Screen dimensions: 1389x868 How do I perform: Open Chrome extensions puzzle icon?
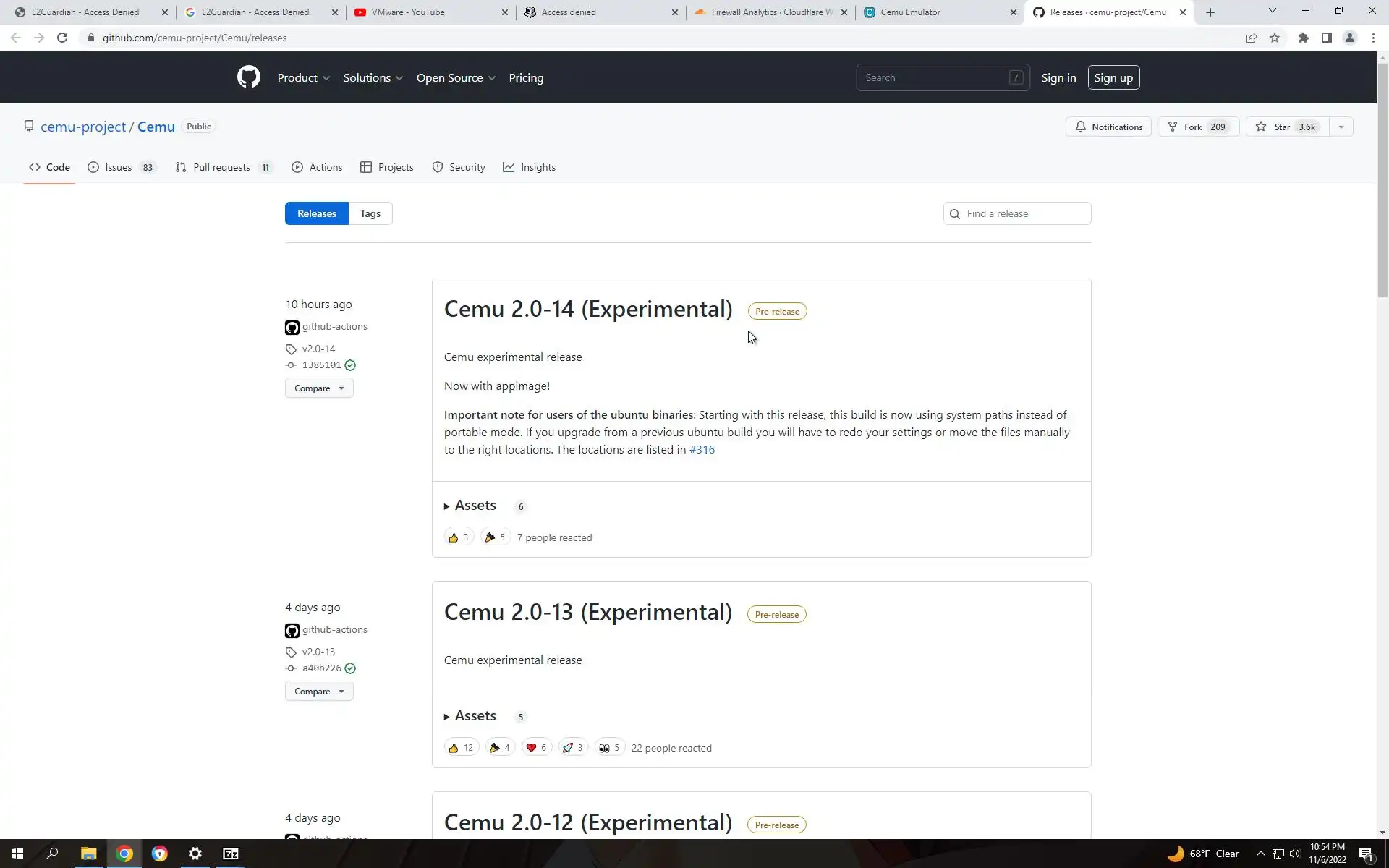click(x=1303, y=38)
